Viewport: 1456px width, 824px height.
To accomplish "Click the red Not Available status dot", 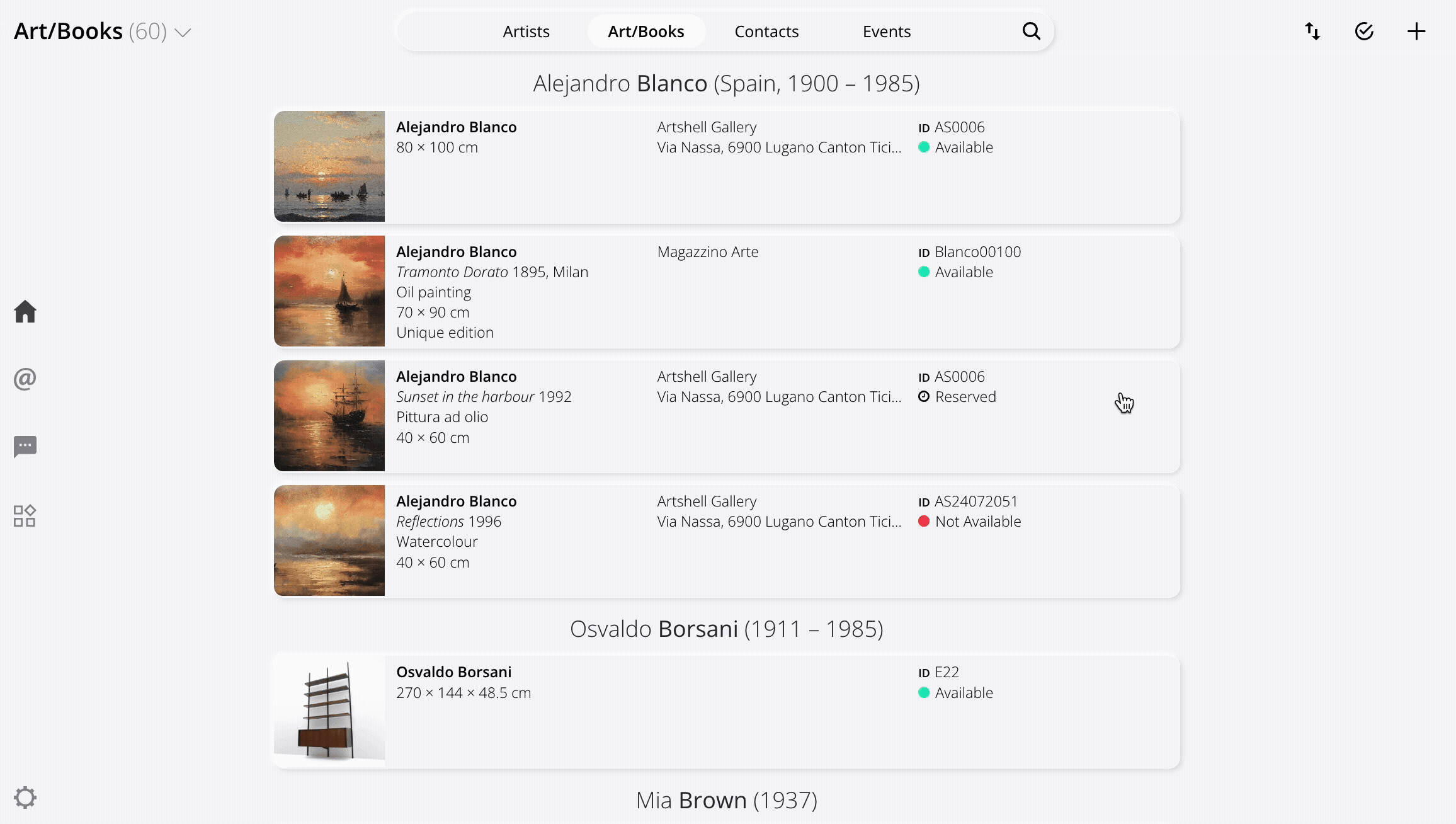I will pyautogui.click(x=924, y=522).
